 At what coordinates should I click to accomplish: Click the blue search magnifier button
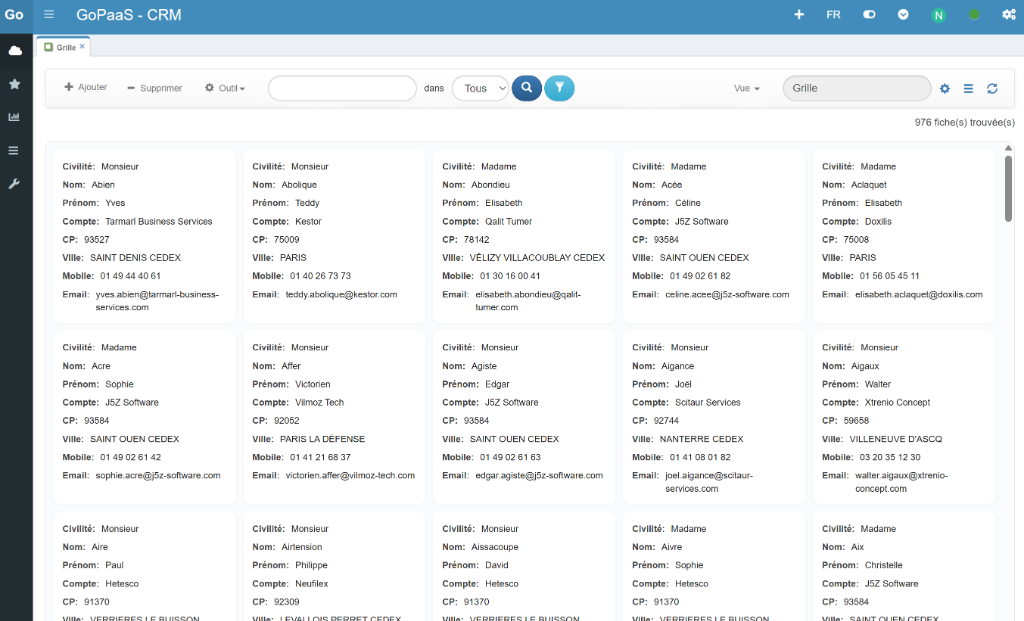pos(526,88)
